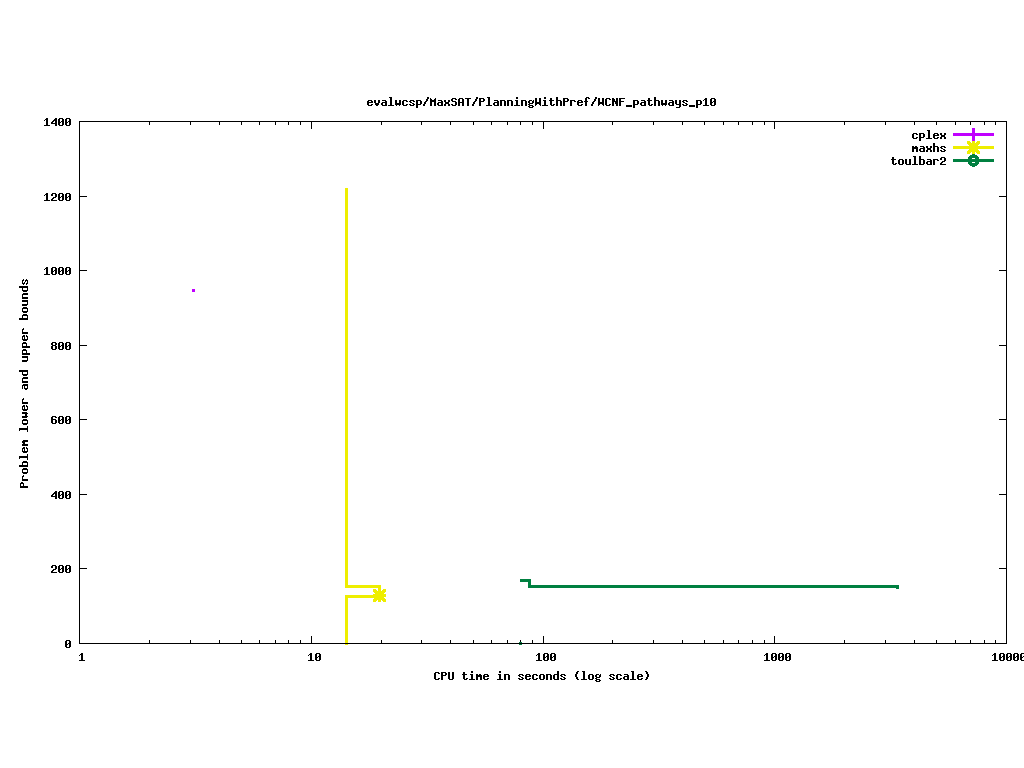
Task: Select the toulbar2 legend label
Action: pyautogui.click(x=918, y=161)
